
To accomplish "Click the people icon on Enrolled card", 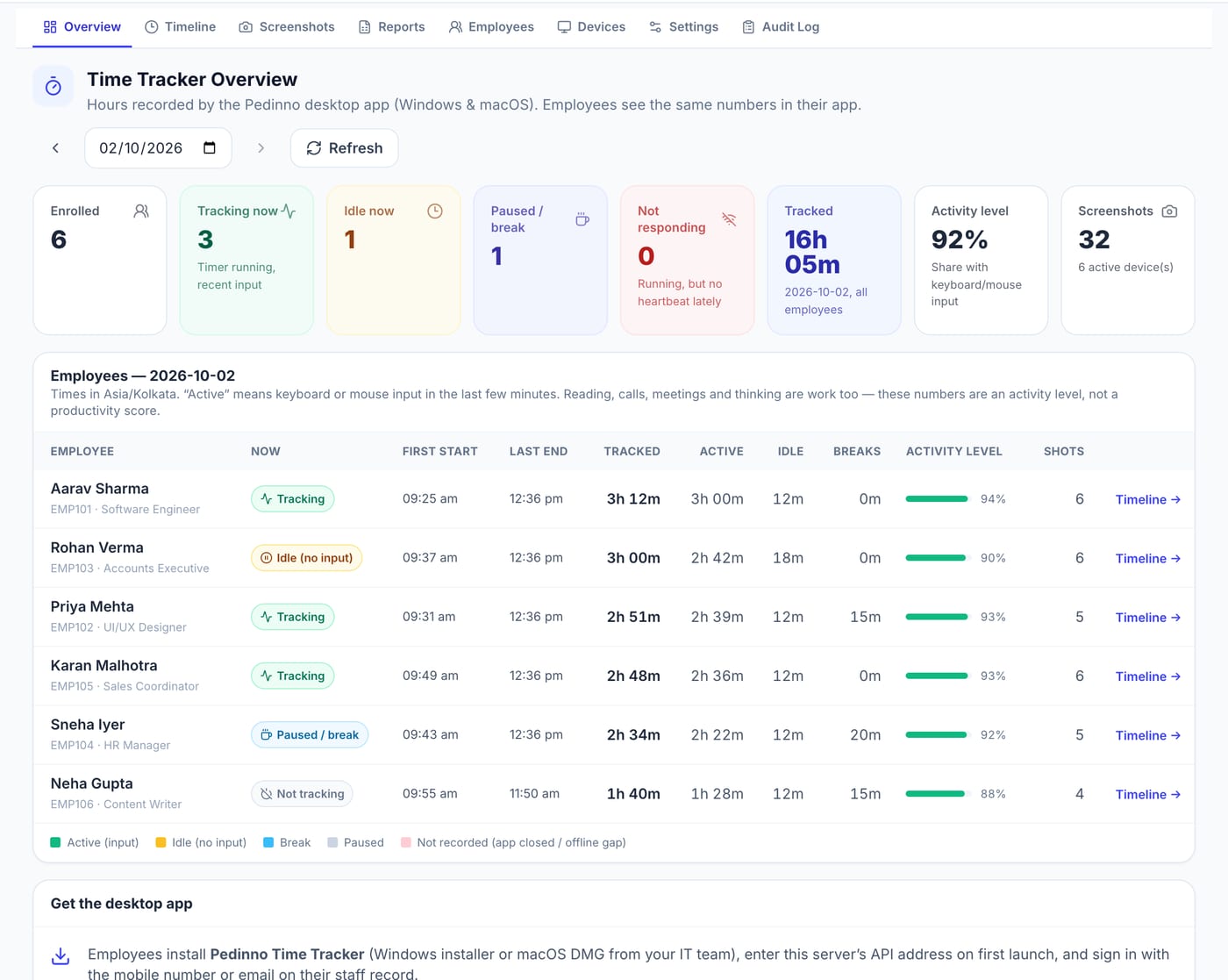I will pyautogui.click(x=141, y=211).
